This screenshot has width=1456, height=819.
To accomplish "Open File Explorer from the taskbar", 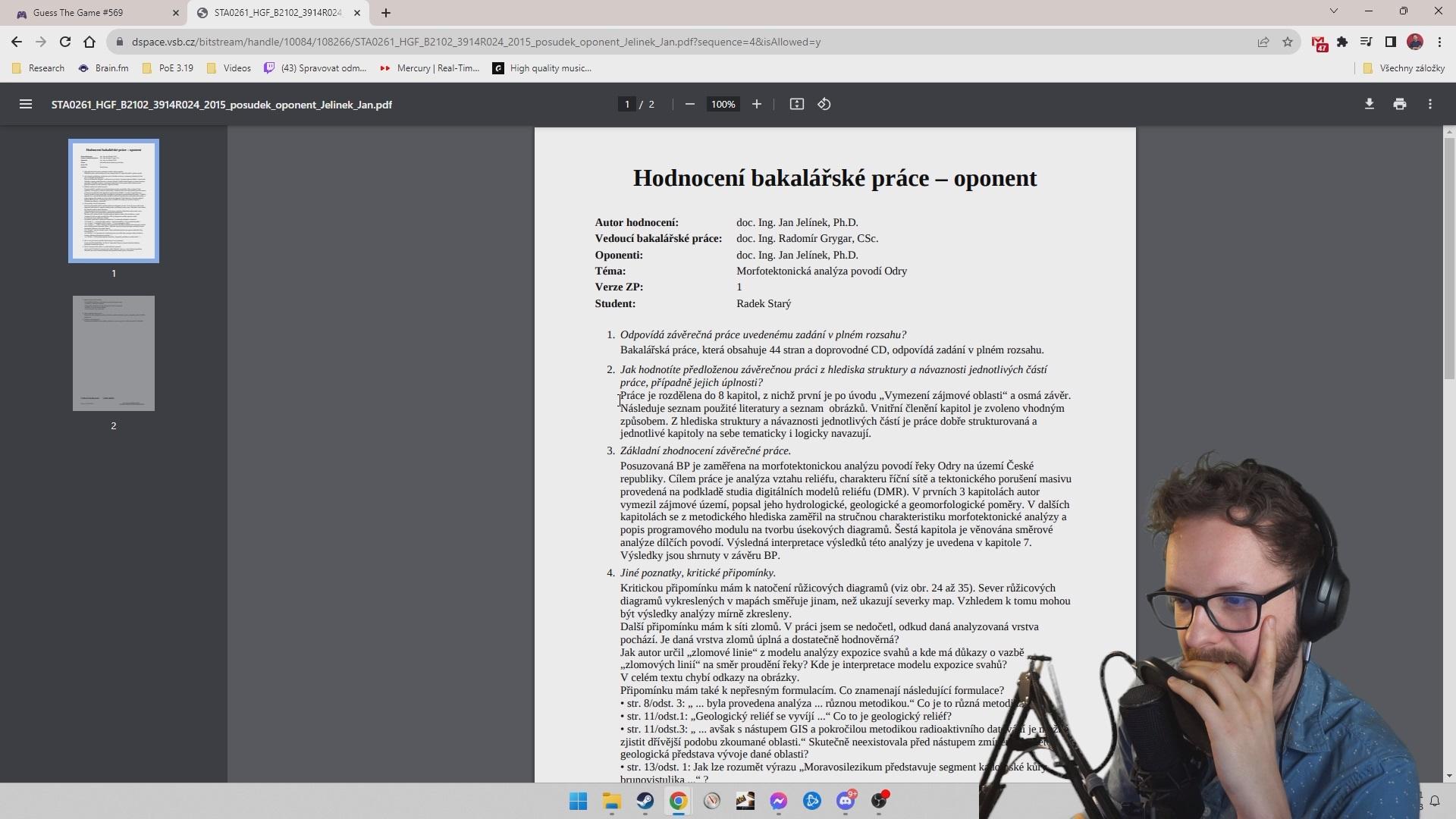I will [x=612, y=801].
